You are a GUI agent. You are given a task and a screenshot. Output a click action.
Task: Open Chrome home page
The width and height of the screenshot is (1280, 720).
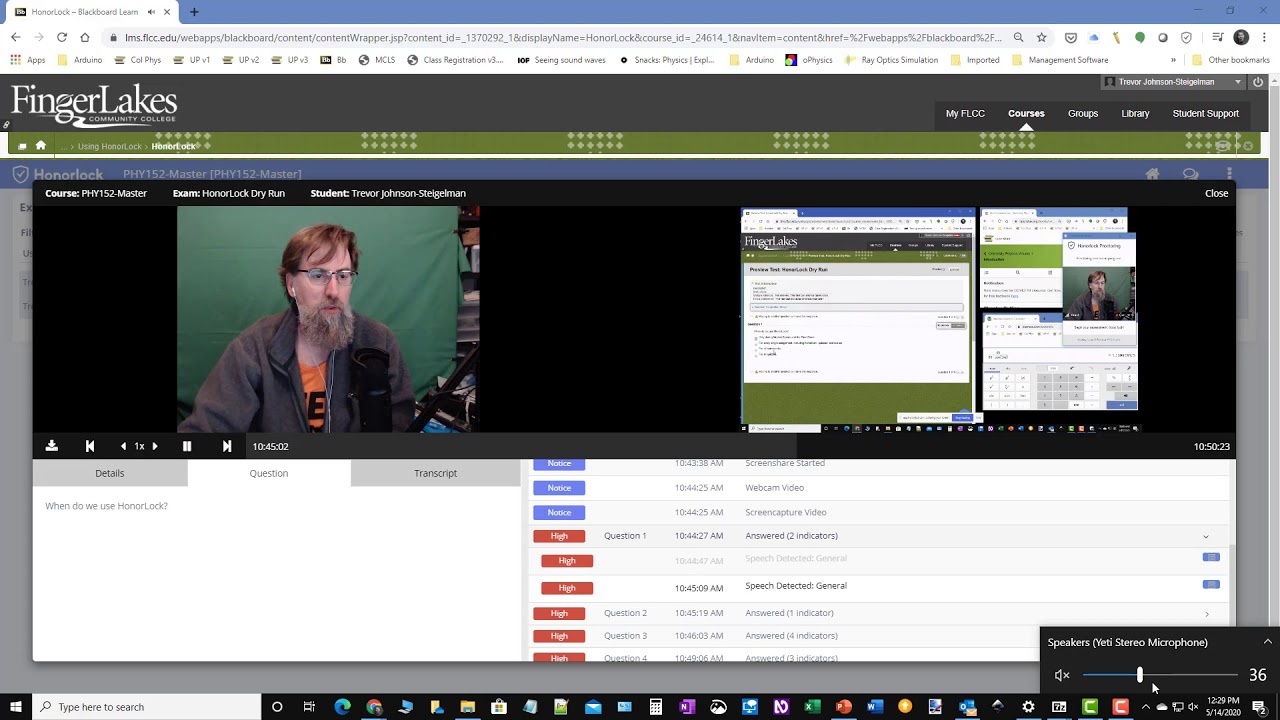click(85, 37)
